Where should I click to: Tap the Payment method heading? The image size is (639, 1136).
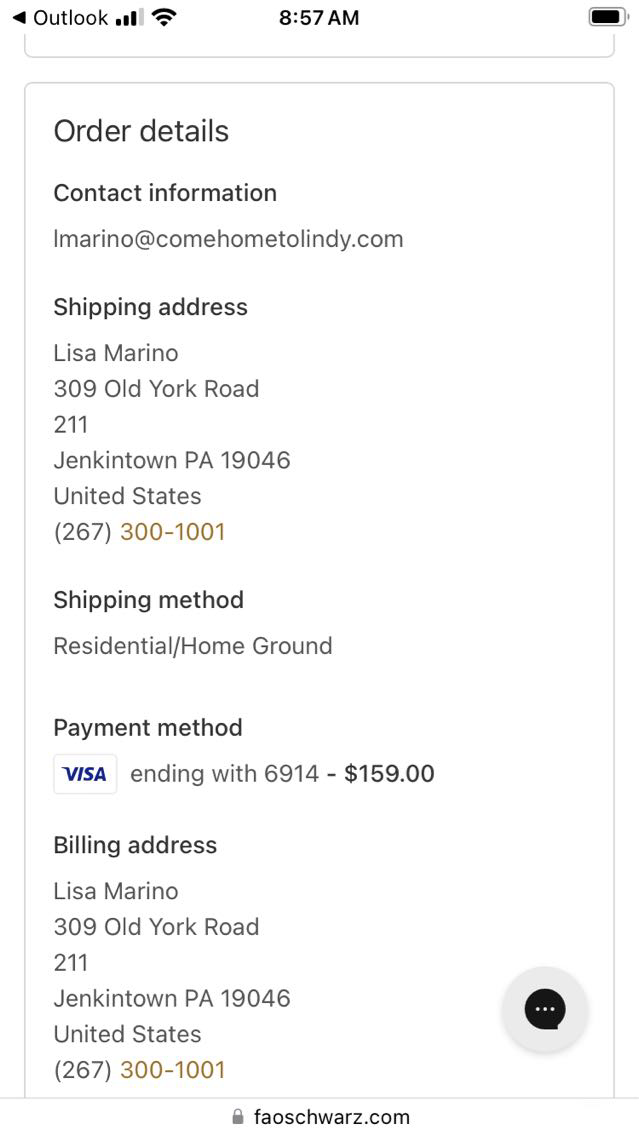[x=147, y=727]
